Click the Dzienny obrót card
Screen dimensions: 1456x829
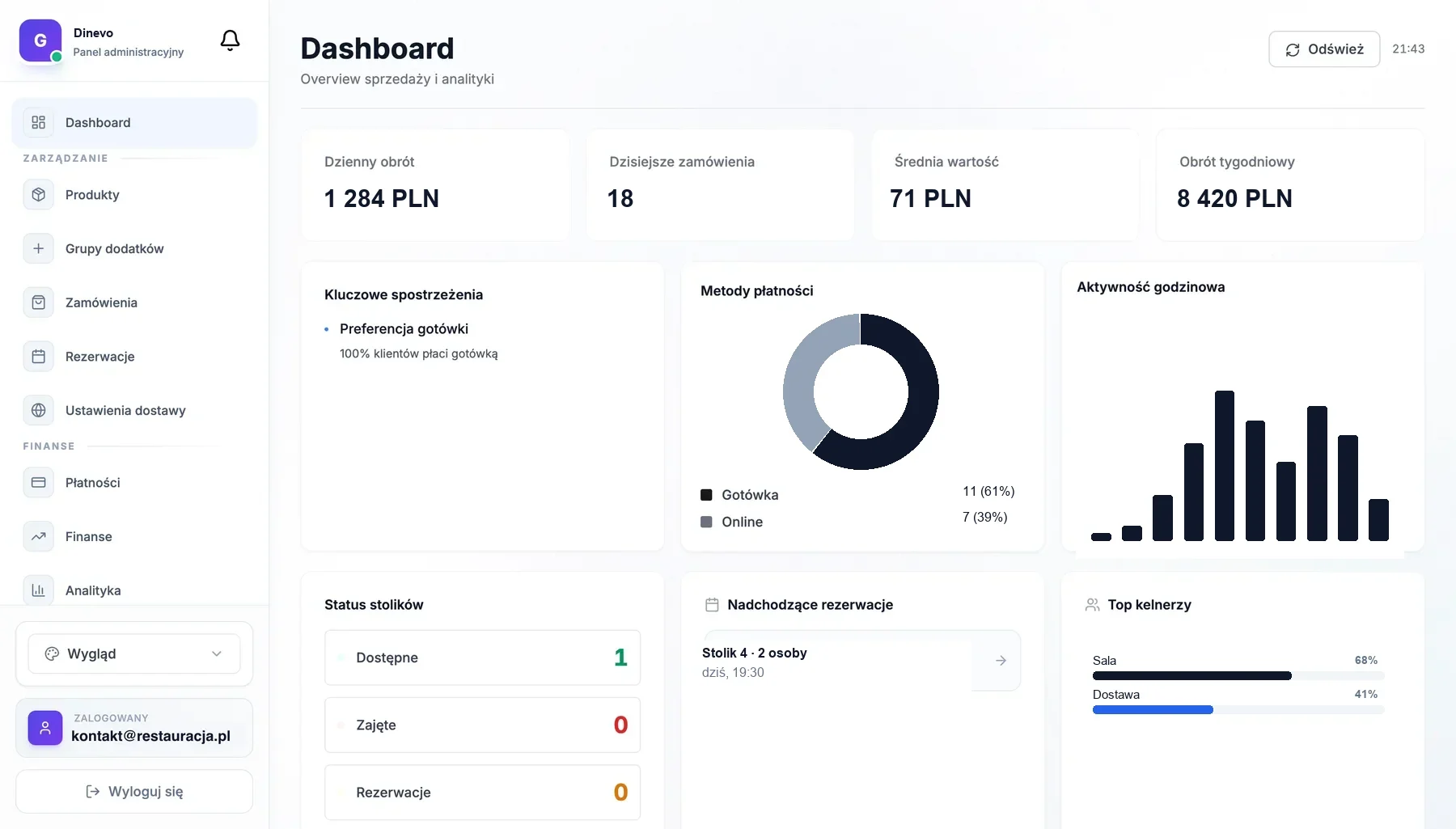435,185
